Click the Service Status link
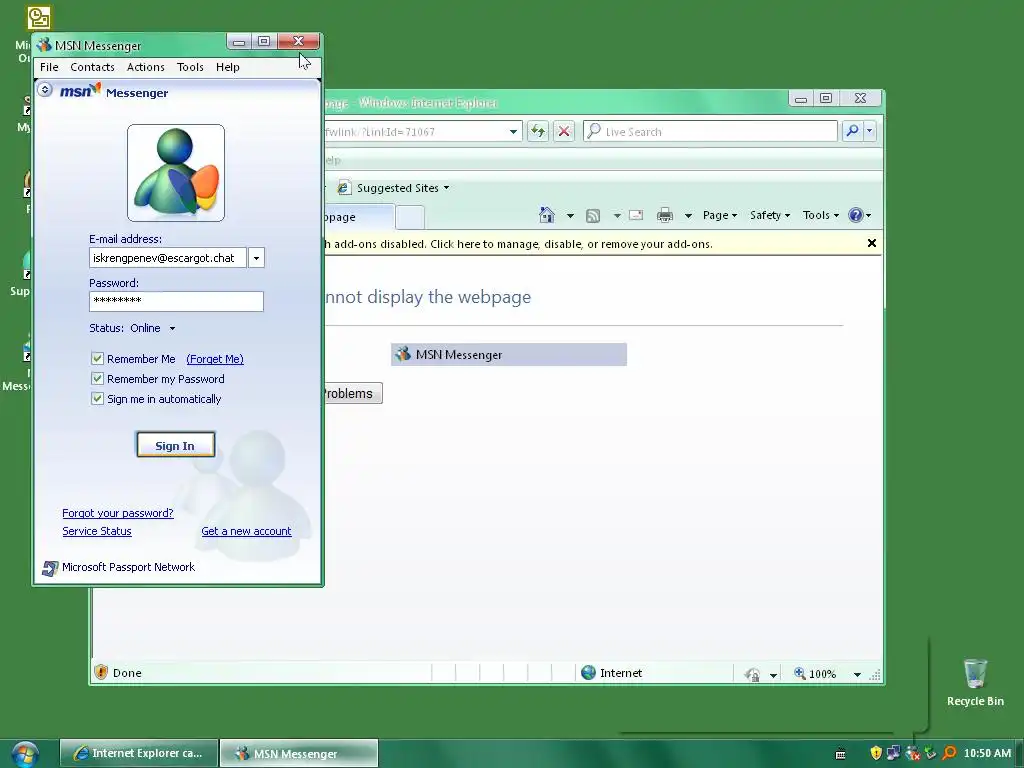Image resolution: width=1024 pixels, height=768 pixels. coord(97,532)
